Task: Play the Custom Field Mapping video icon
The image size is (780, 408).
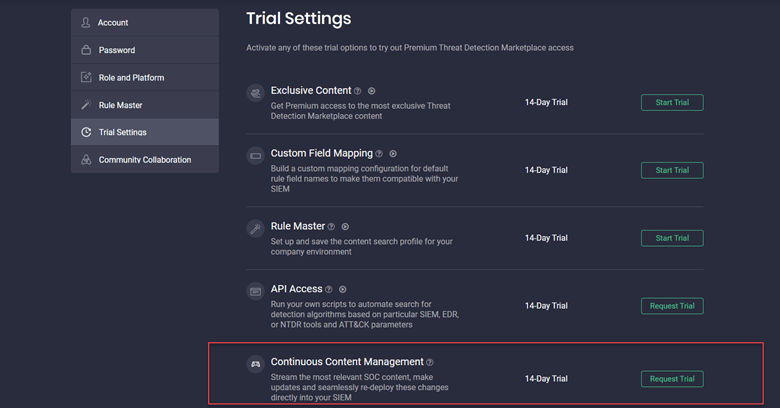Action: click(x=393, y=154)
